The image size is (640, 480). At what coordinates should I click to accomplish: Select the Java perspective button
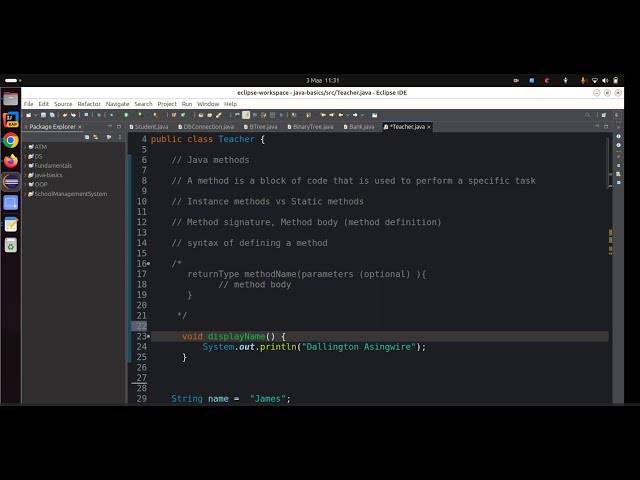(x=617, y=115)
